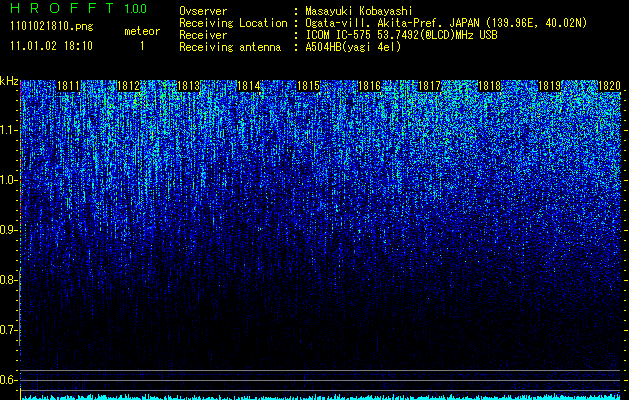This screenshot has height=400, width=629.
Task: Click the Receiver label
Action: point(203,35)
